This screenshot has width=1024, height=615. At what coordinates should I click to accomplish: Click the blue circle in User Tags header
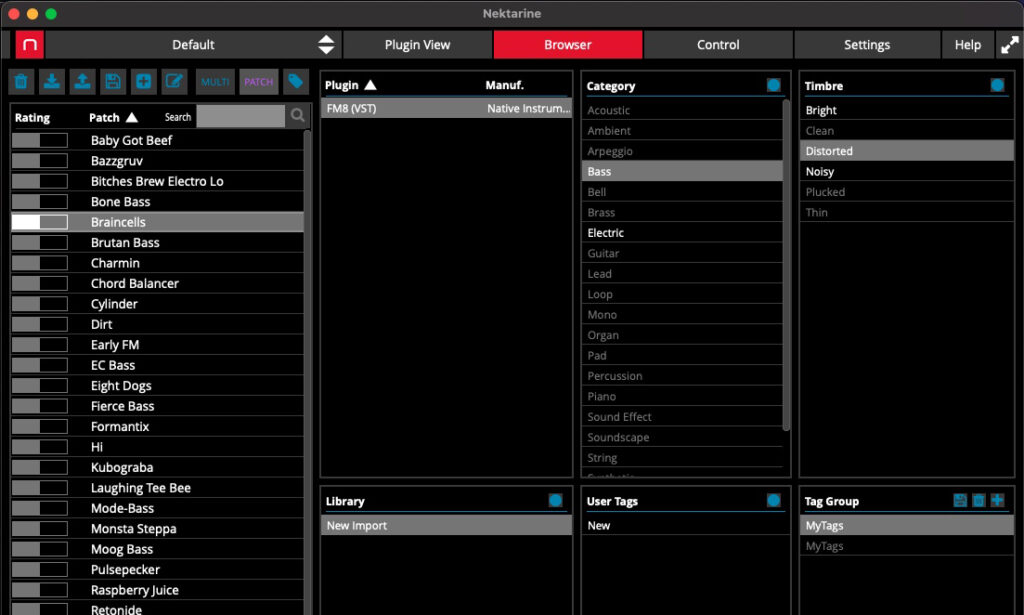[774, 500]
